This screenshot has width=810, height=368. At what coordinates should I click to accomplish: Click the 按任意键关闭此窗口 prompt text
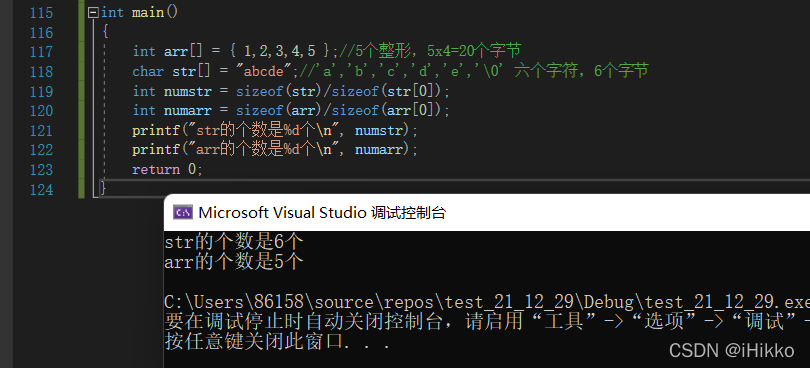277,341
